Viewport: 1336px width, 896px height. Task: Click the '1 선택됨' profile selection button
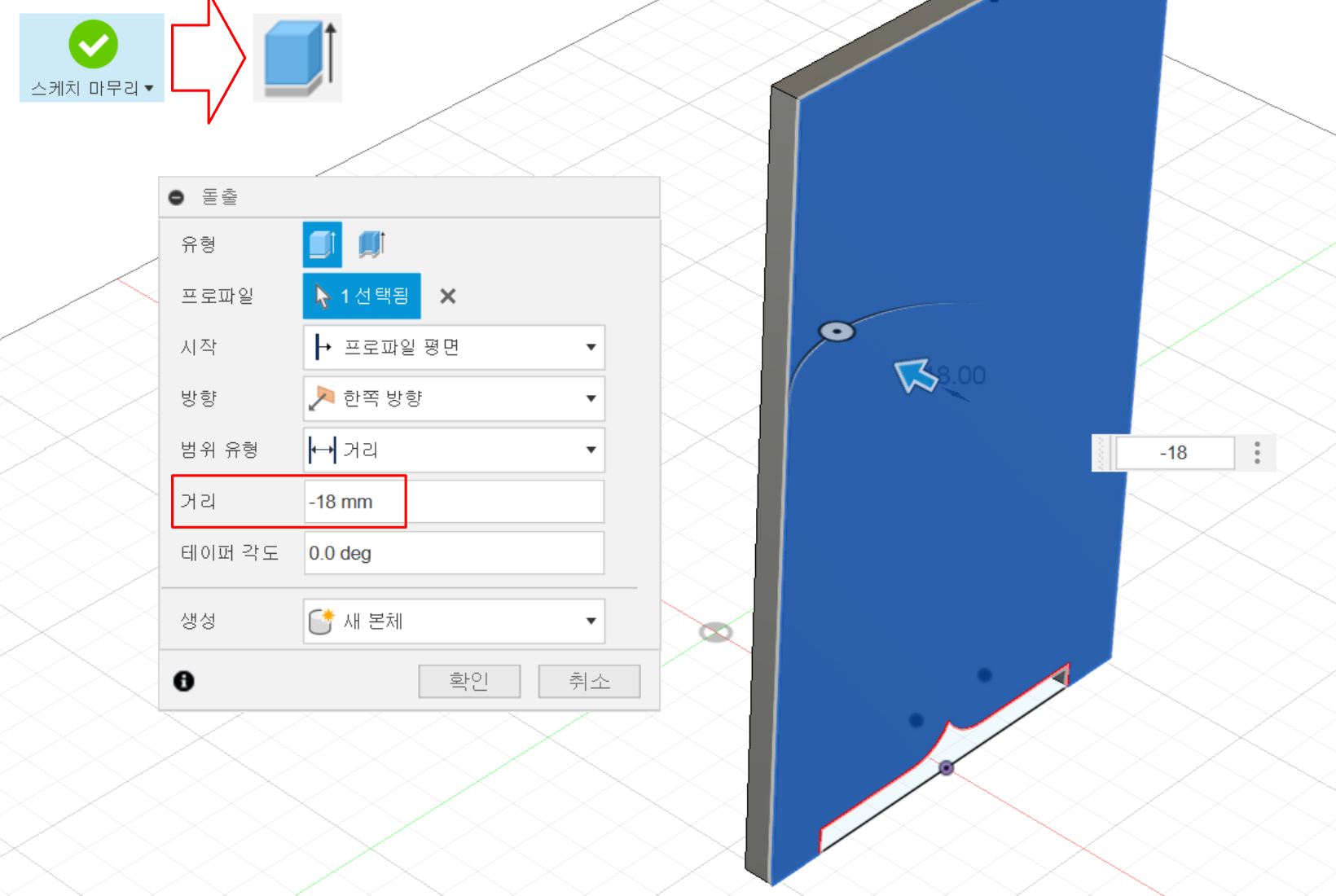pyautogui.click(x=362, y=296)
